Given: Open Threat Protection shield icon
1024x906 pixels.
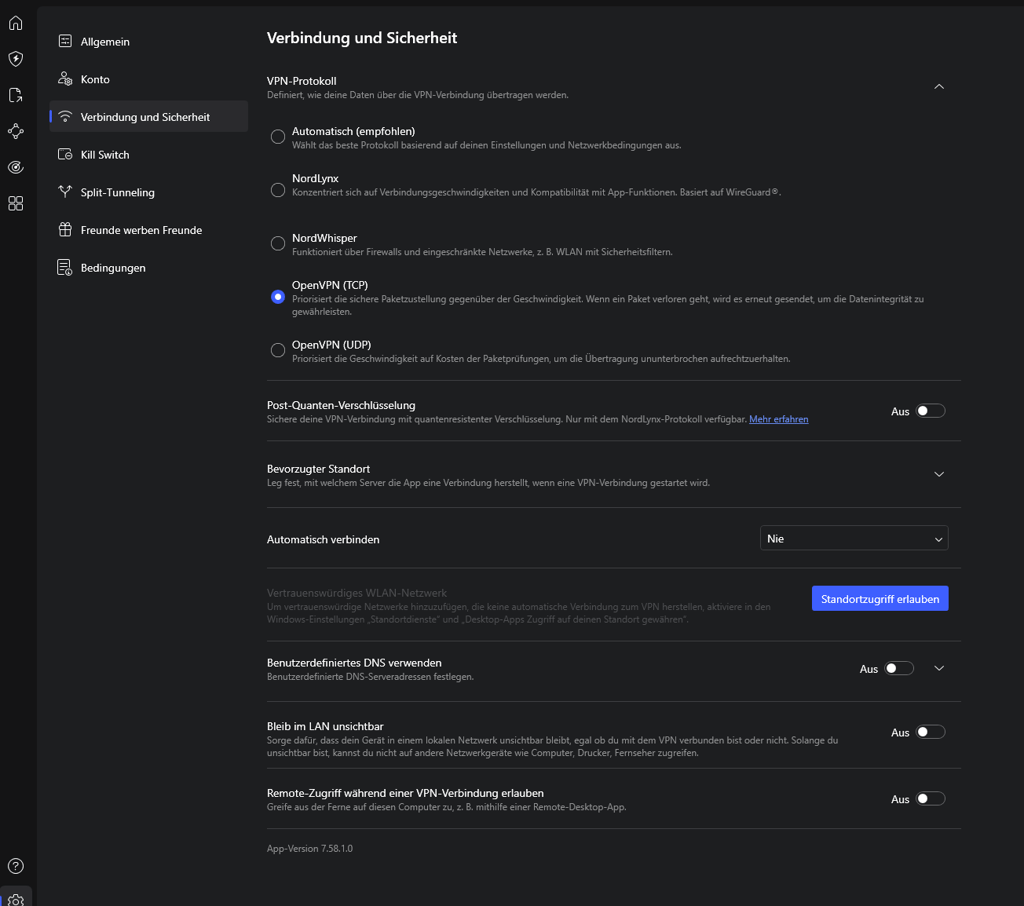Looking at the screenshot, I should (x=16, y=59).
